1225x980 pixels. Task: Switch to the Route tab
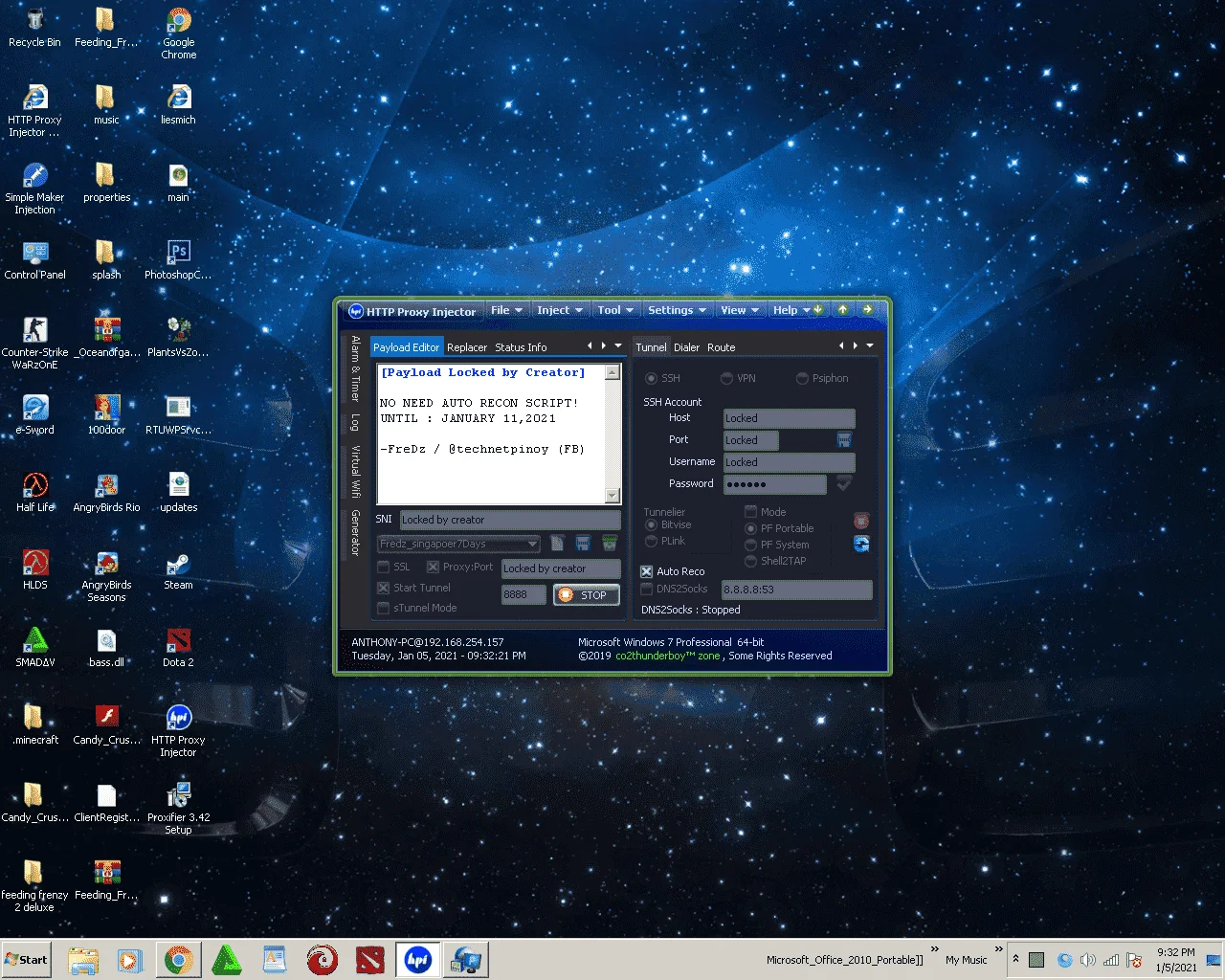[x=721, y=347]
